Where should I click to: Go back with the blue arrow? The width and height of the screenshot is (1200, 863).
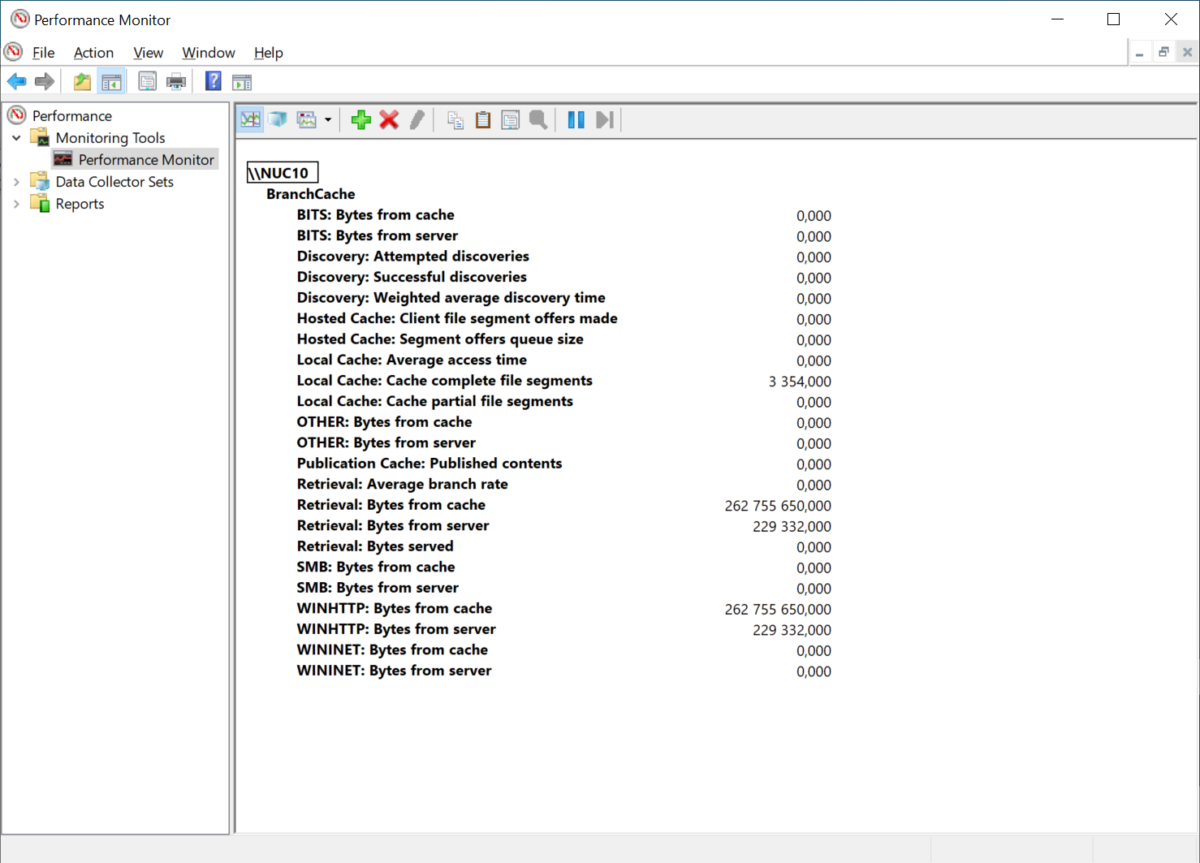point(16,82)
